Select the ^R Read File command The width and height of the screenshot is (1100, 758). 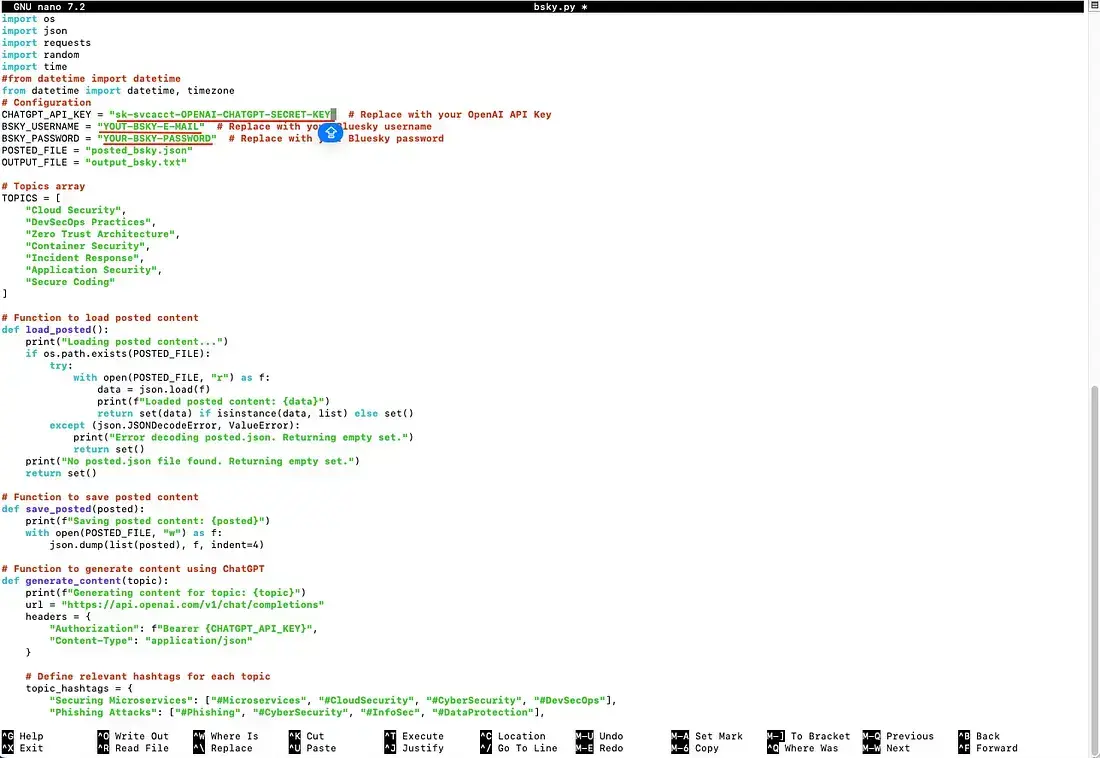tap(133, 748)
